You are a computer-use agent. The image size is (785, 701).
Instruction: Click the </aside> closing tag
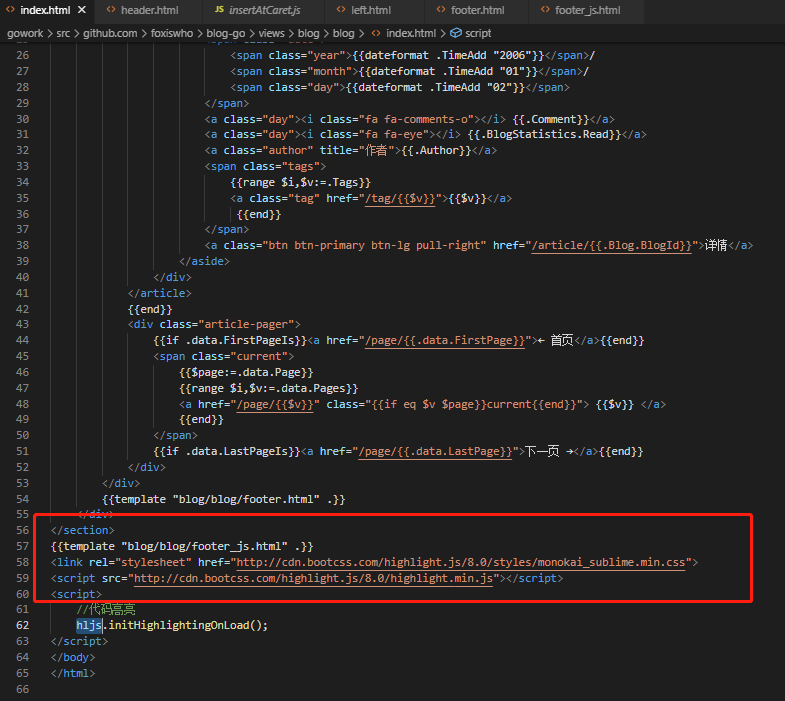tap(204, 261)
